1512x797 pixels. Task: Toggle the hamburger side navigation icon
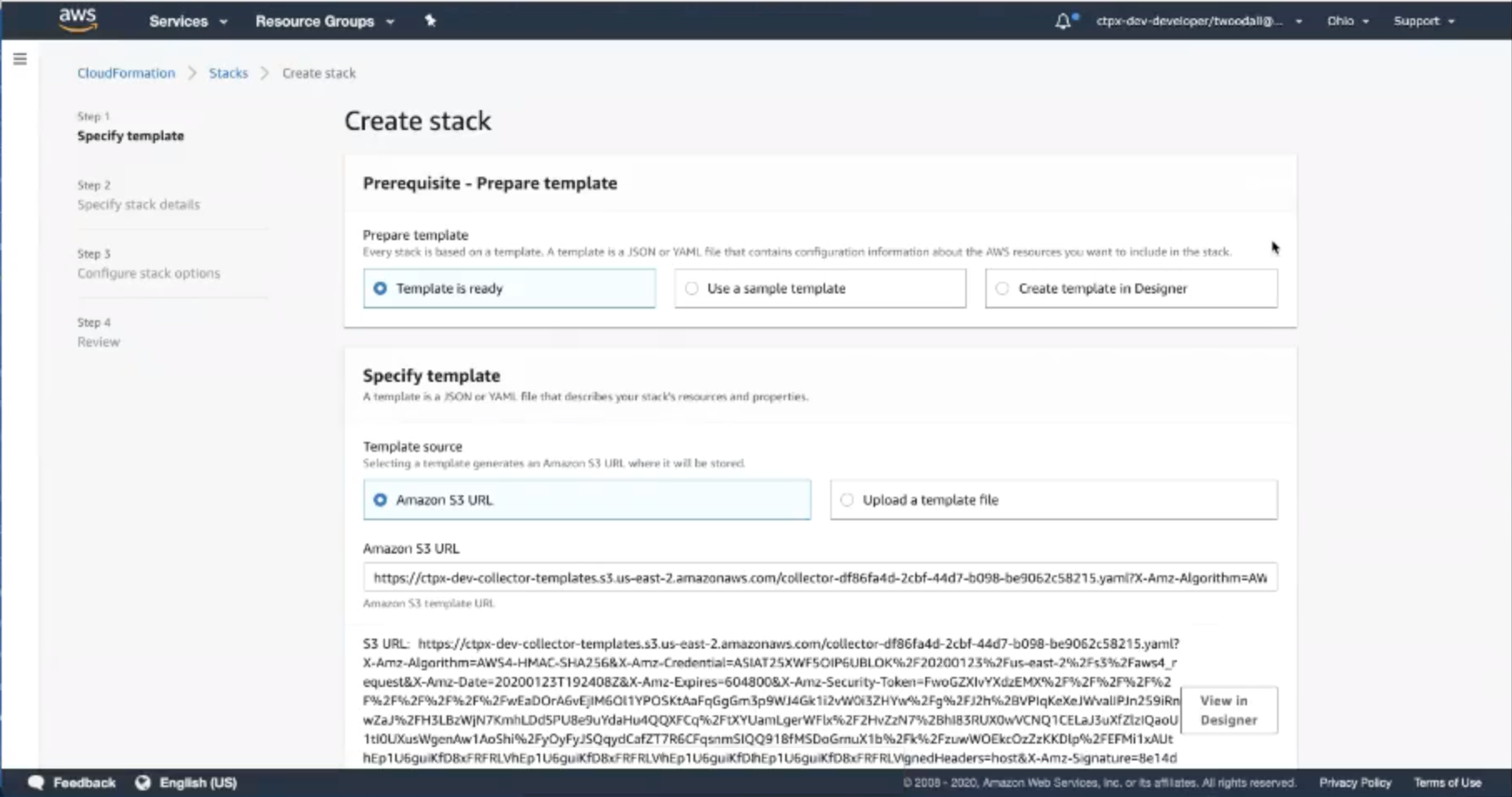pyautogui.click(x=20, y=59)
